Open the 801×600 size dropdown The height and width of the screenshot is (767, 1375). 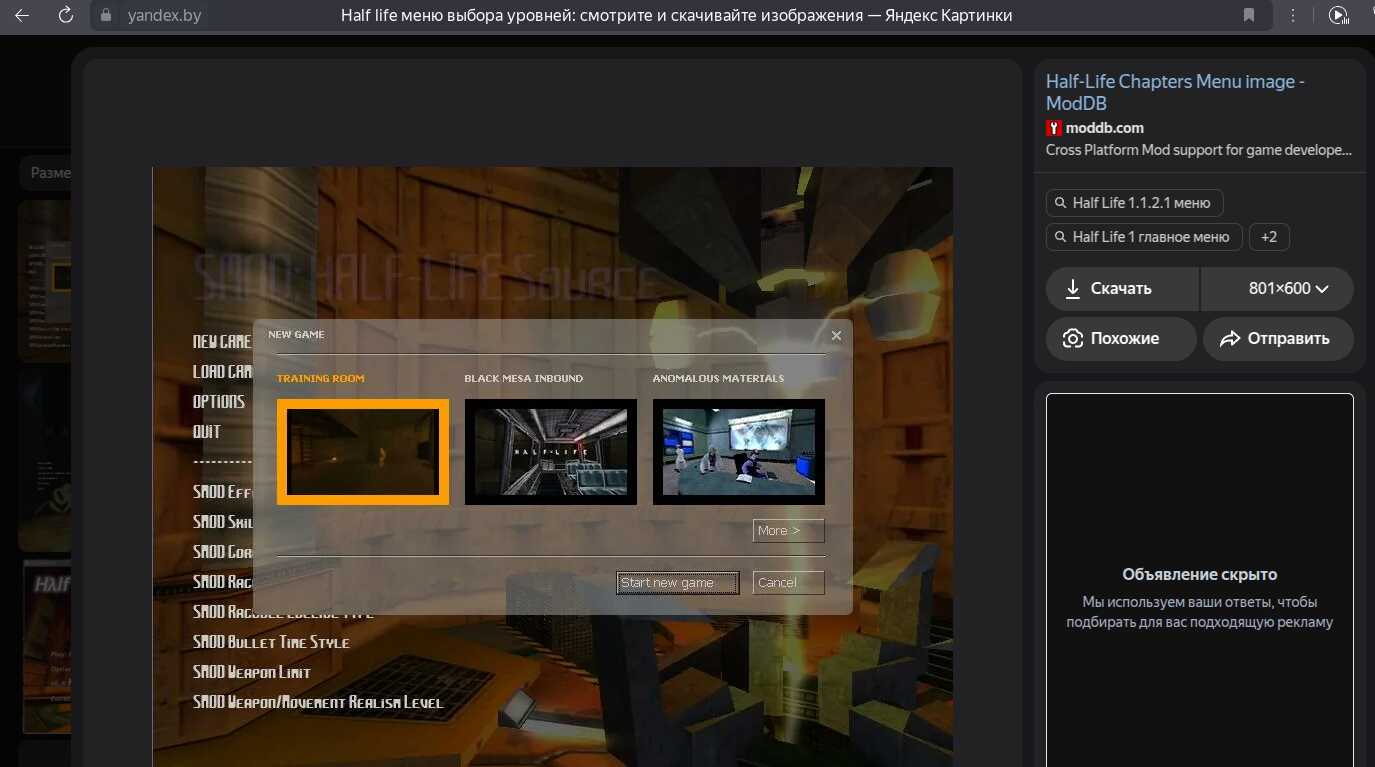(1277, 289)
